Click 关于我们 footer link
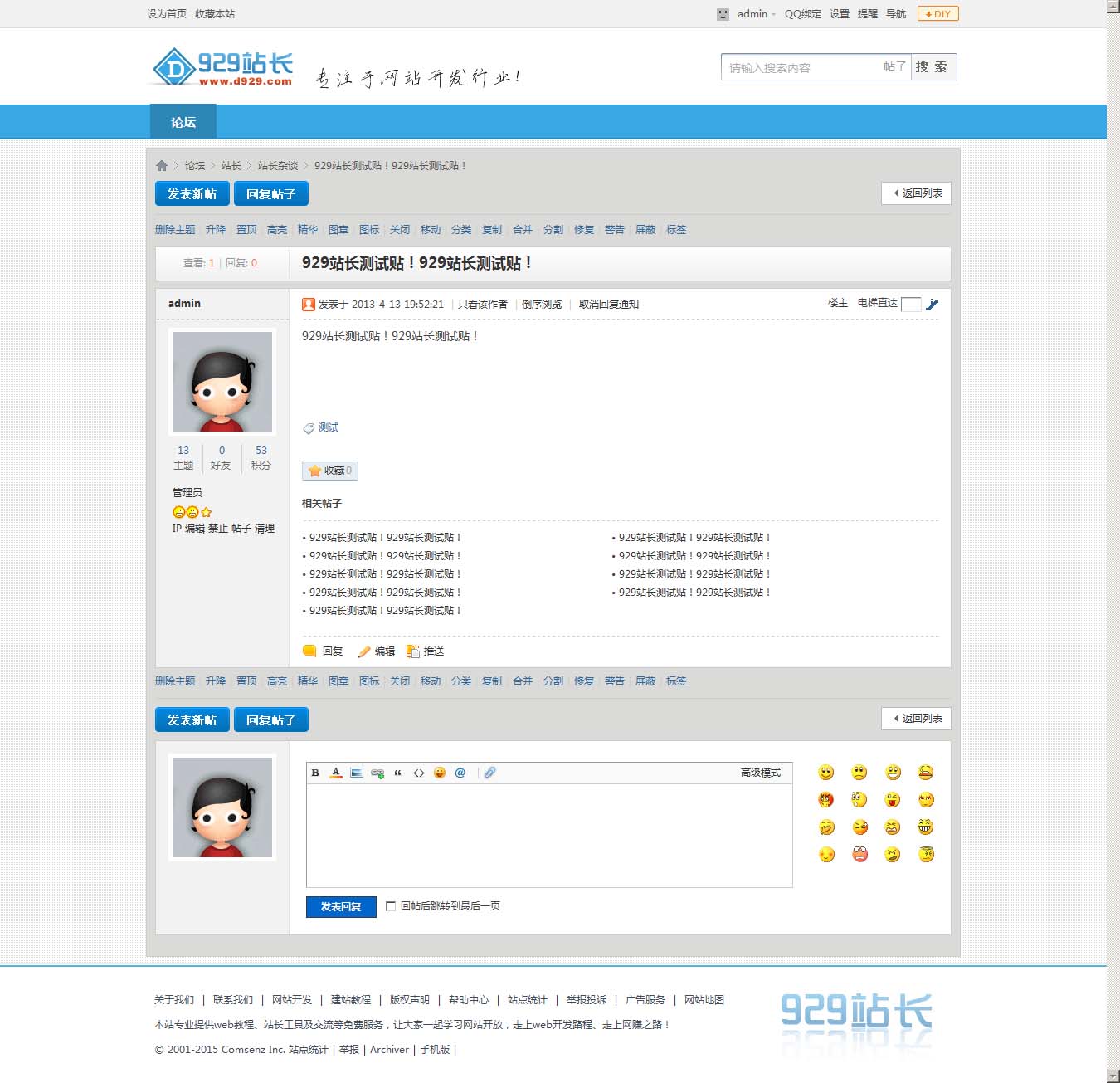The image size is (1120, 1083). (174, 1000)
